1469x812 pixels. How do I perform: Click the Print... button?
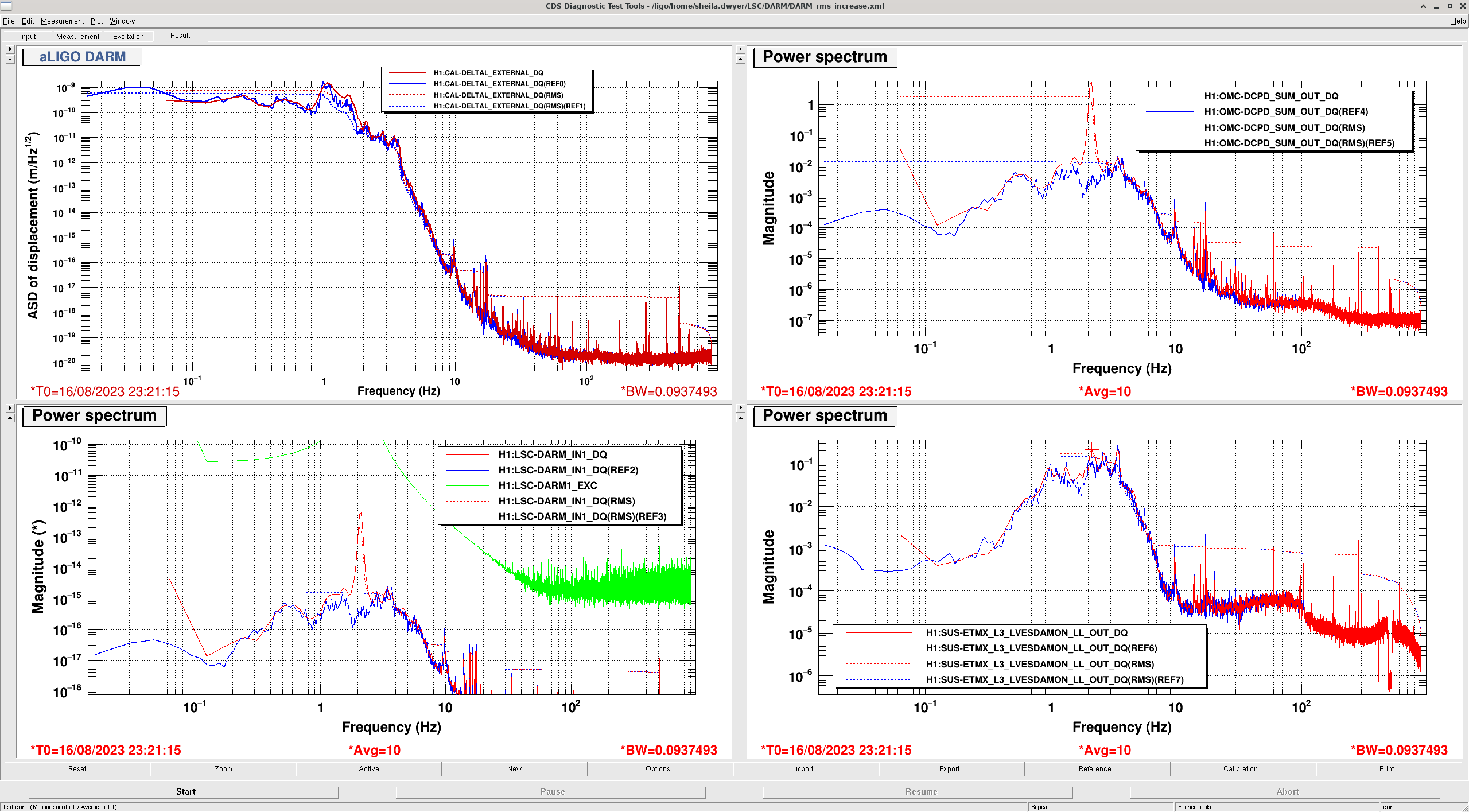pos(1389,769)
